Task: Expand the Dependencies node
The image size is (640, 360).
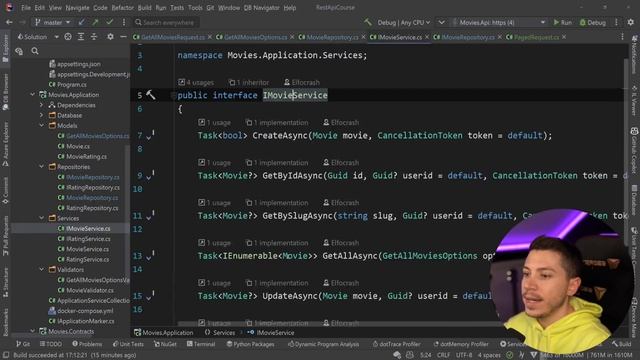Action: point(41,105)
